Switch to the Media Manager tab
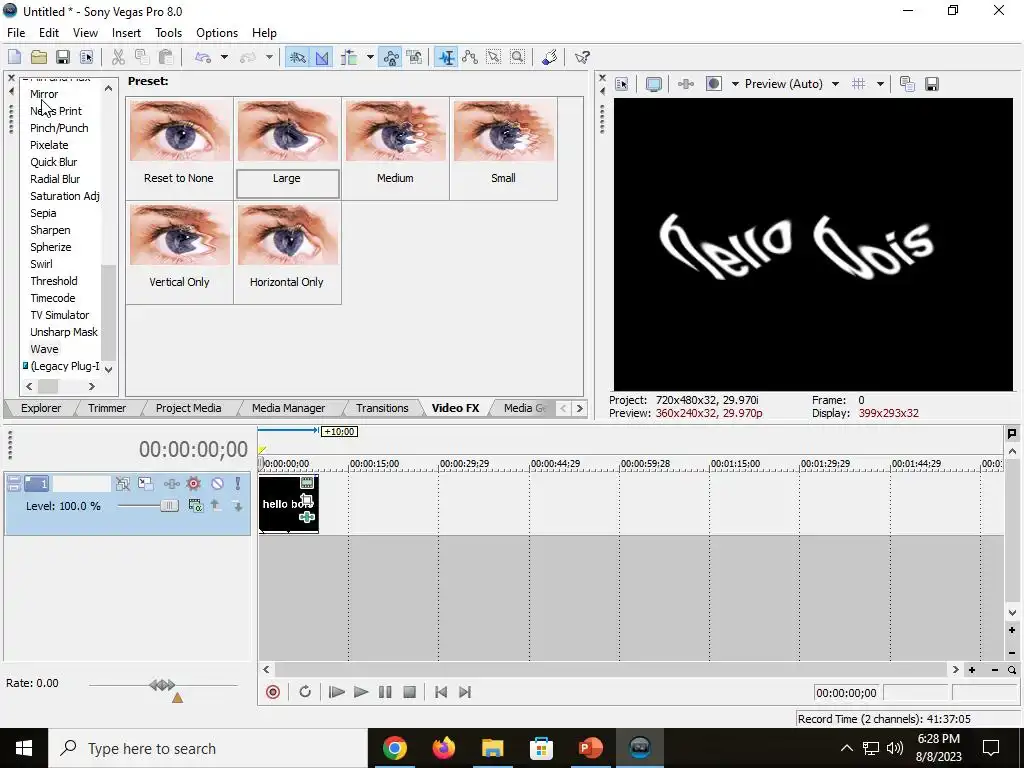Viewport: 1024px width, 768px height. point(288,408)
